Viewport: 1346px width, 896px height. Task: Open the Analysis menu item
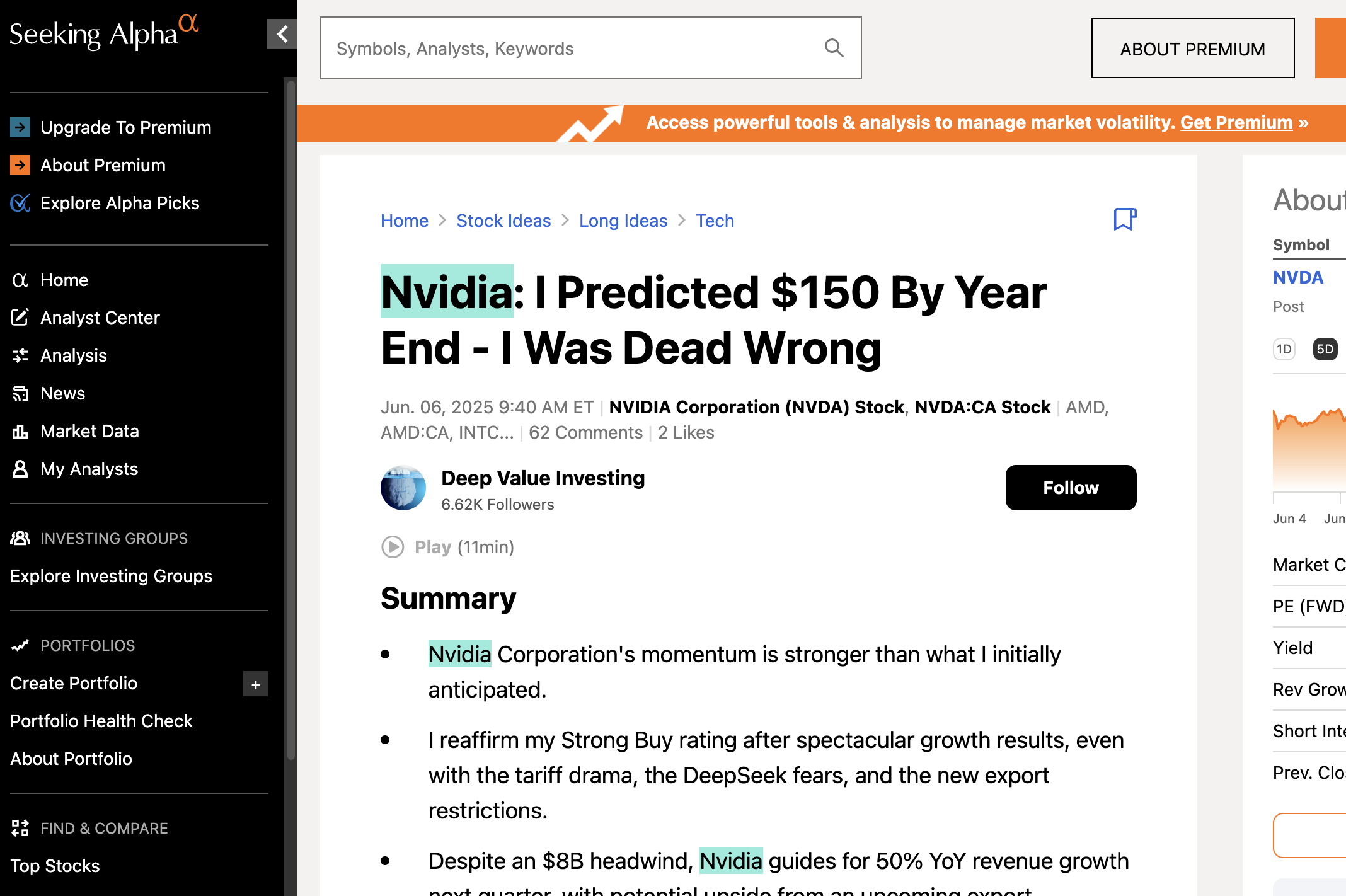click(73, 355)
